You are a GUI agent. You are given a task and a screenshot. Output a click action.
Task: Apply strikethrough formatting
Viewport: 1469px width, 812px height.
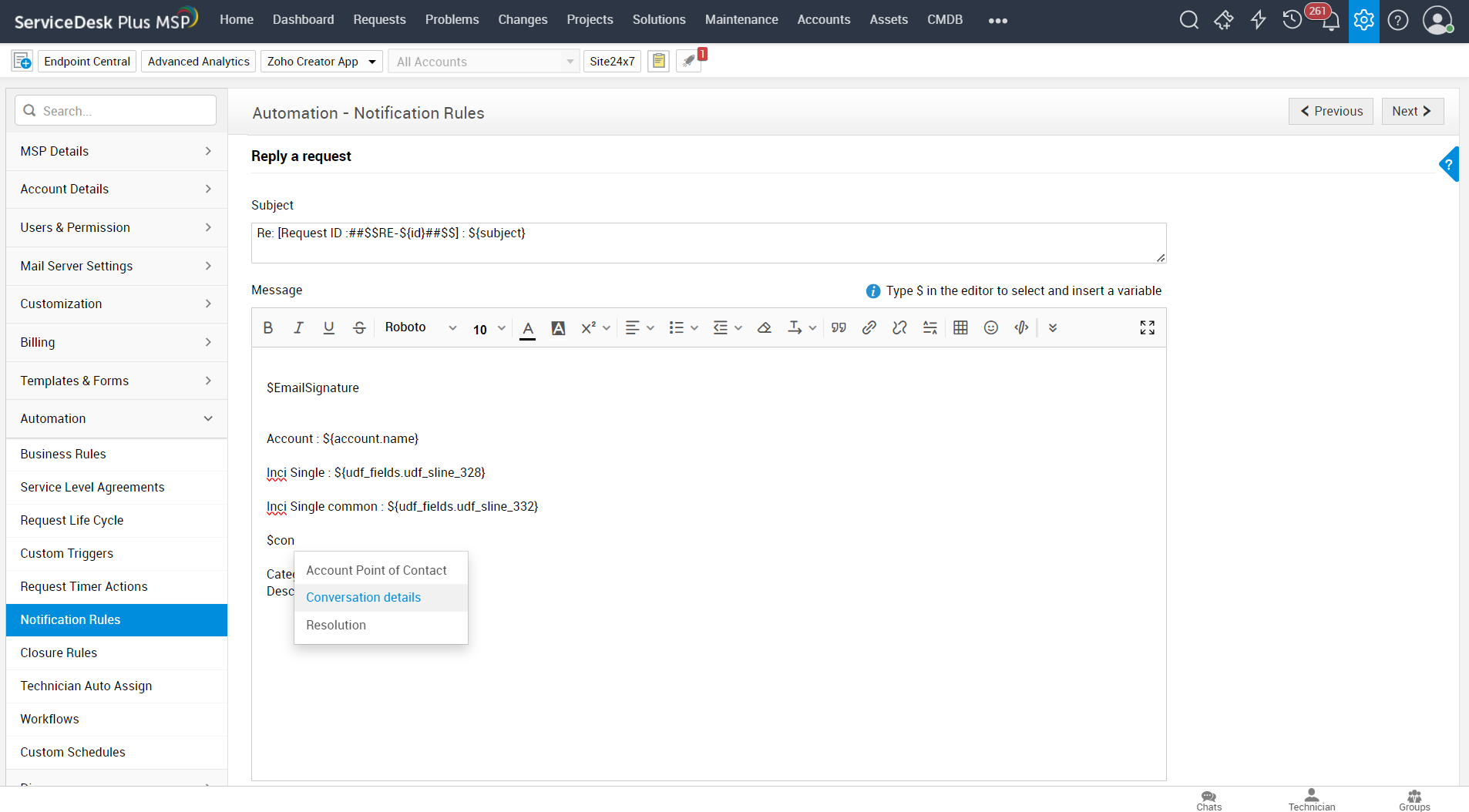359,328
